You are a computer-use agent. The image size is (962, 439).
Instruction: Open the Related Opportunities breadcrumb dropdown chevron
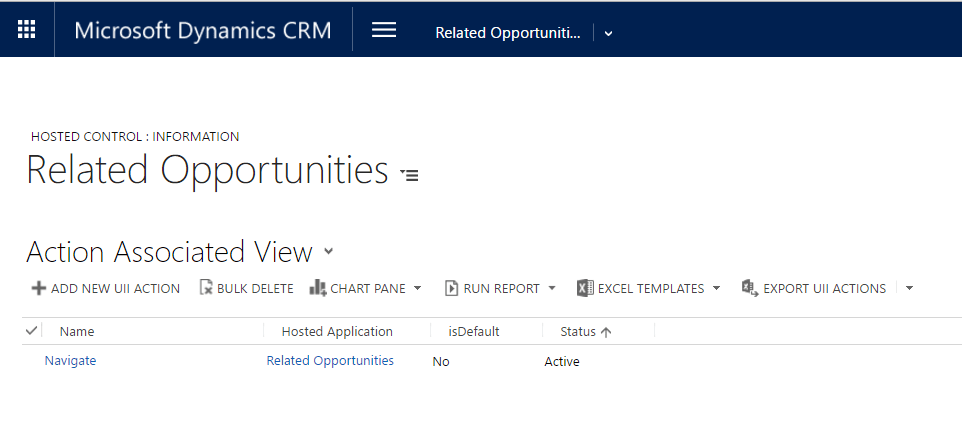(x=609, y=33)
